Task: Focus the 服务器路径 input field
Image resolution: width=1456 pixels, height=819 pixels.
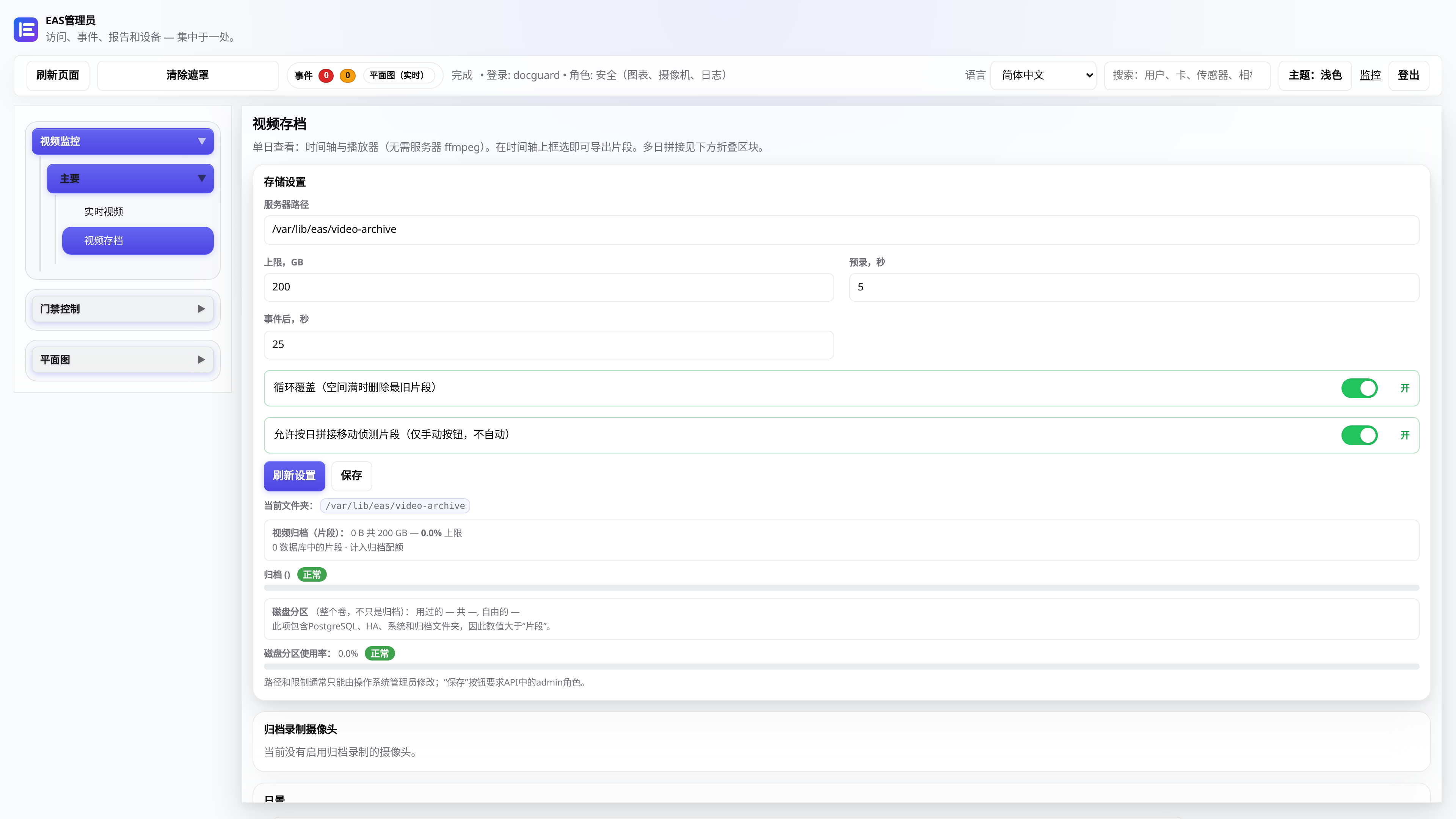Action: [841, 229]
